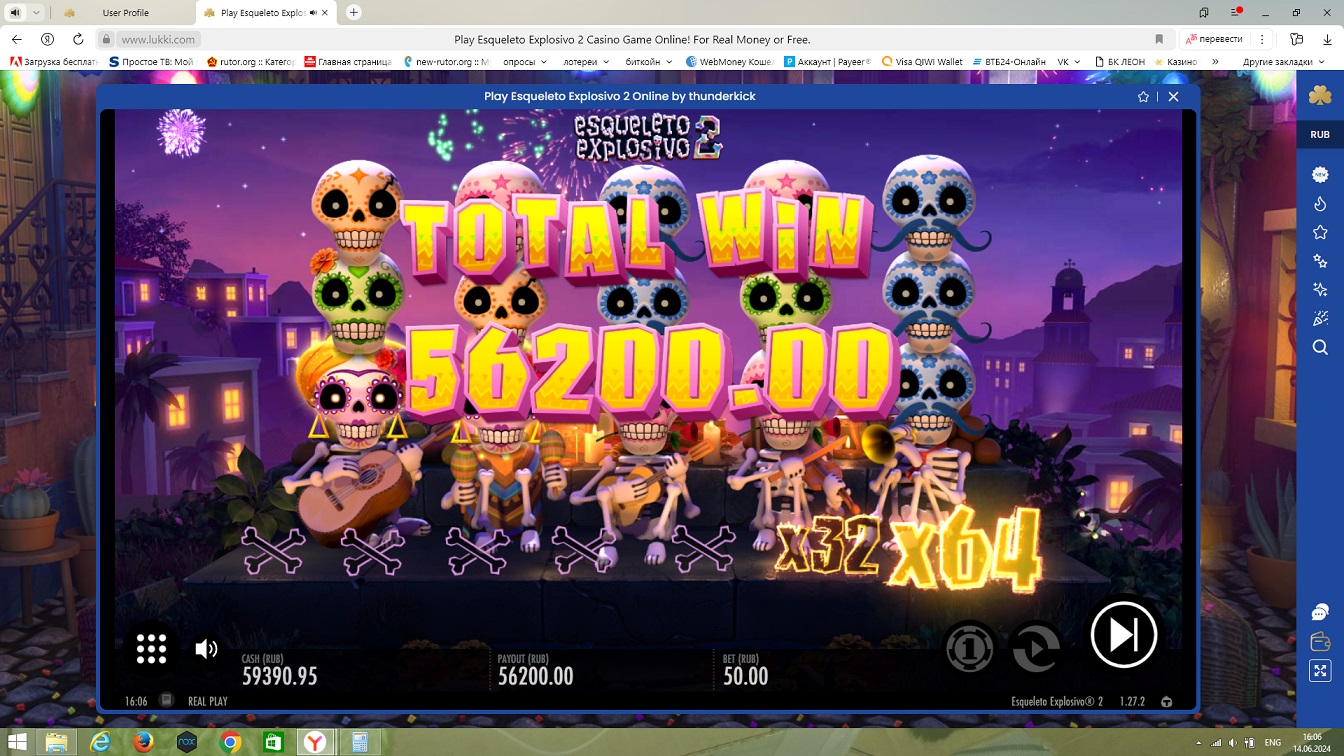Open favorites star in the sidebar
Screen dimensions: 1344x756
(1320, 232)
